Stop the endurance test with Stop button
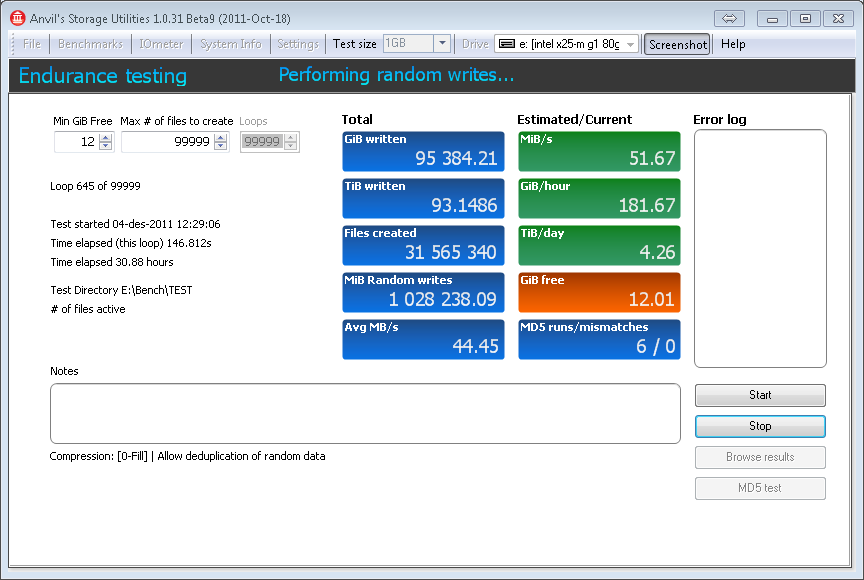Screen dimensions: 864x580 point(760,426)
